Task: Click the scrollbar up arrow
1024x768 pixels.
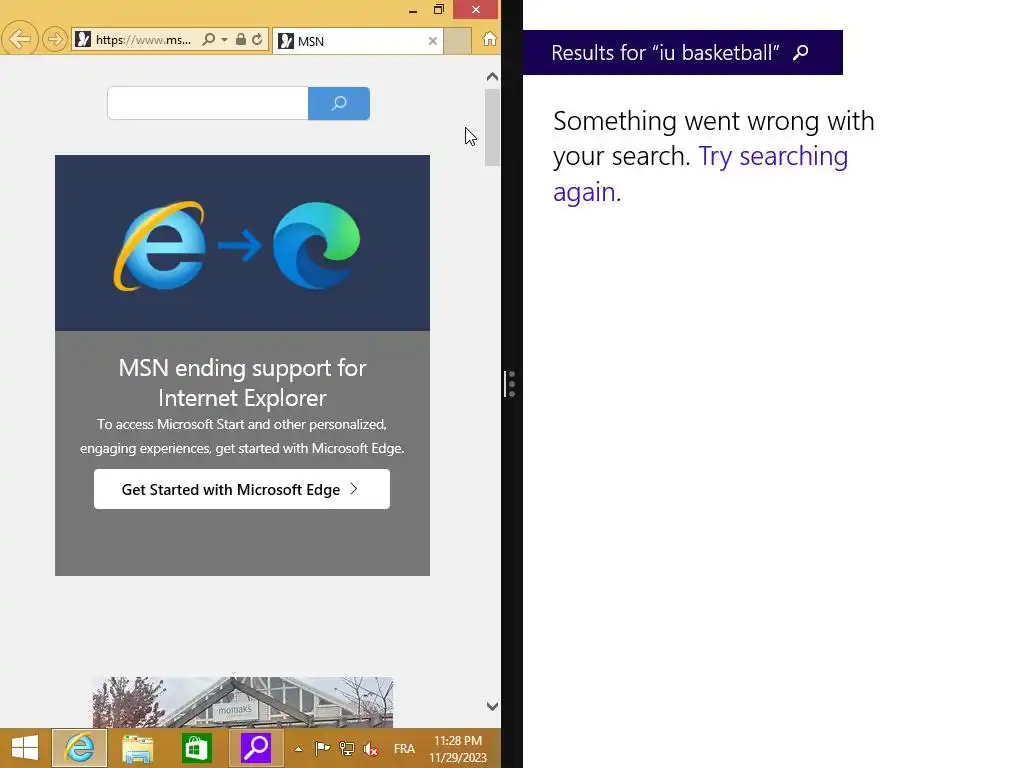Action: (492, 76)
